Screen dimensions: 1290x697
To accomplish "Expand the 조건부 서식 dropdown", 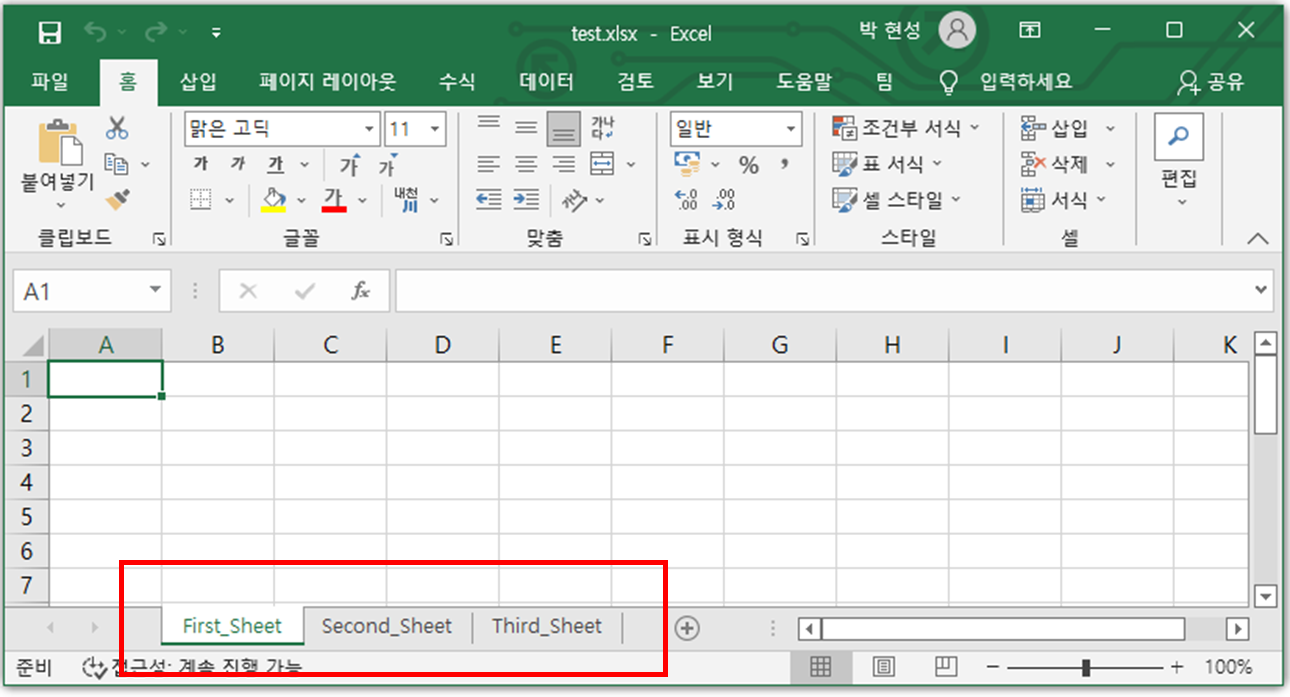I will point(975,128).
